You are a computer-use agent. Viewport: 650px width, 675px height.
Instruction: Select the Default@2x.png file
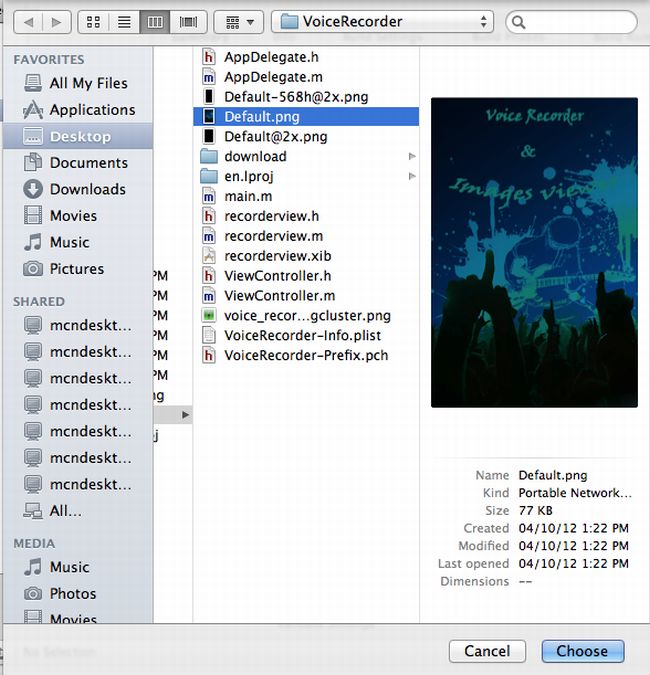[306, 136]
